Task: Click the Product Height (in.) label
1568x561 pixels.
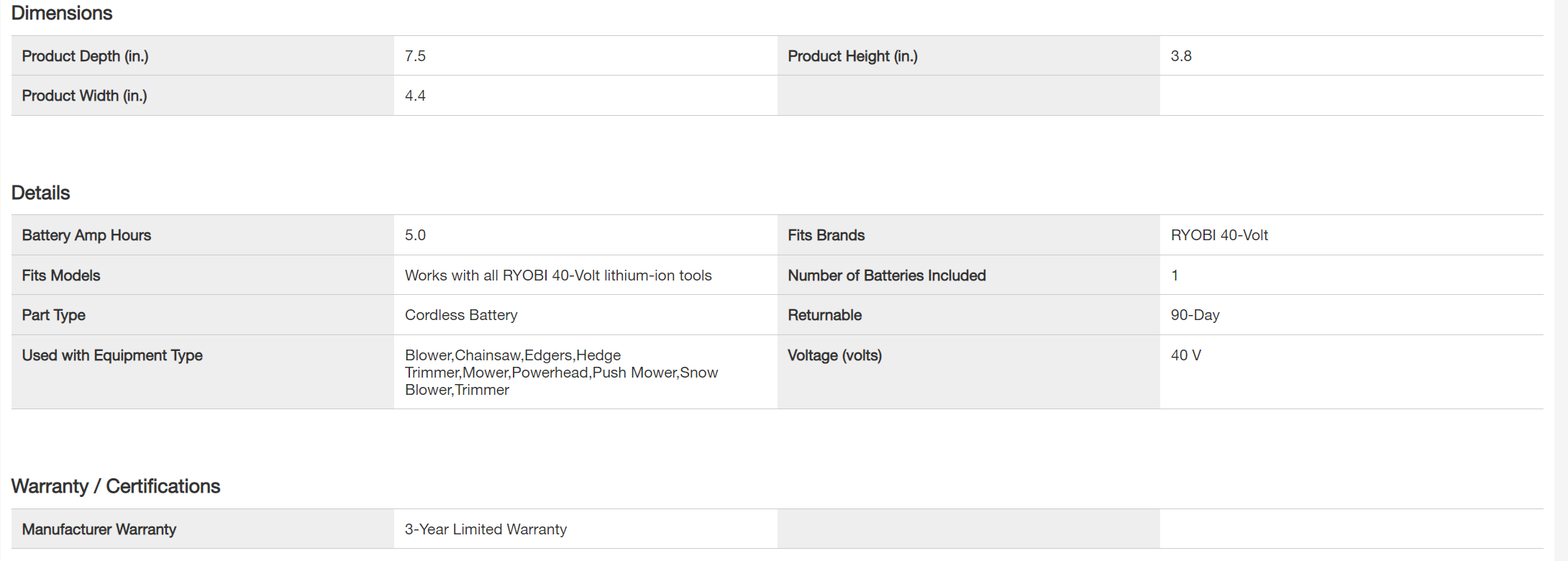Action: [852, 56]
